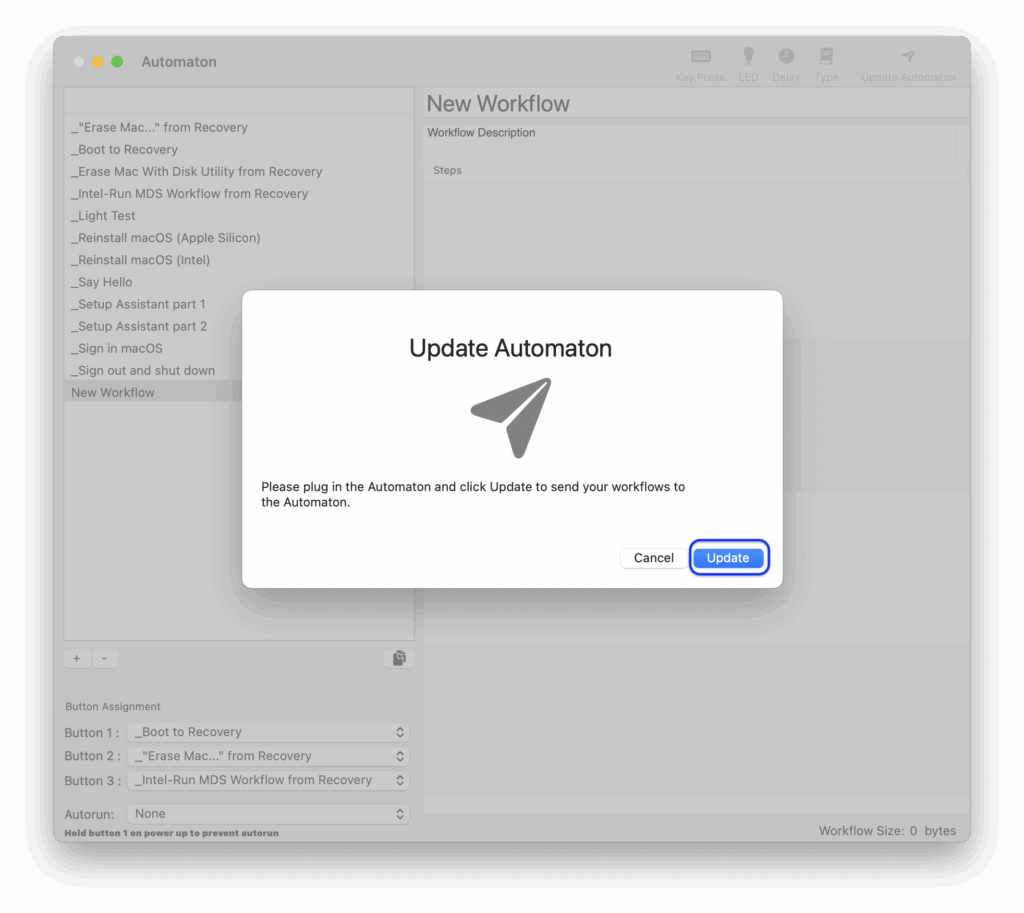Click the Type toolbar icon
The height and width of the screenshot is (913, 1024).
coord(826,56)
